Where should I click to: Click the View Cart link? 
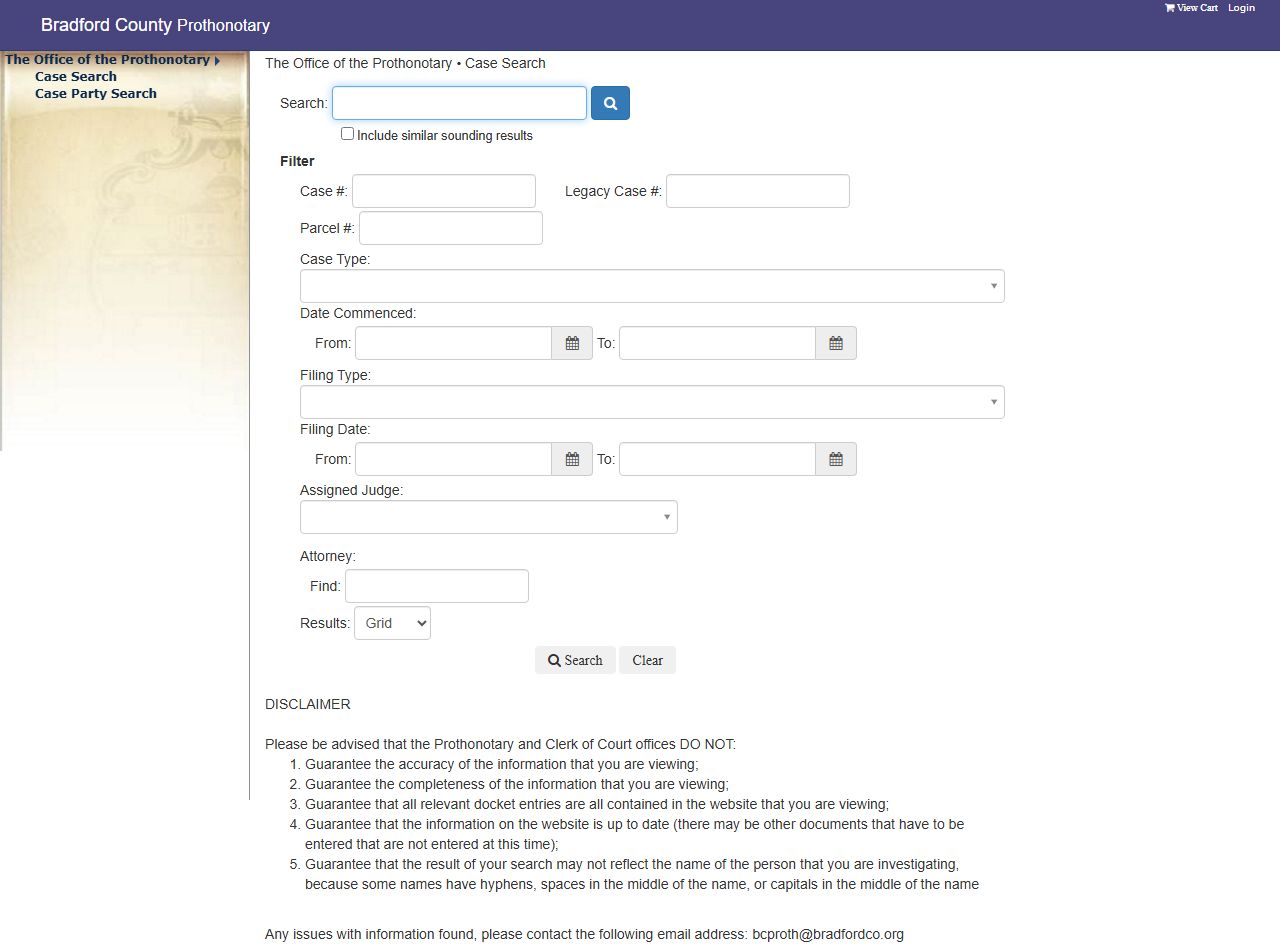[1191, 8]
